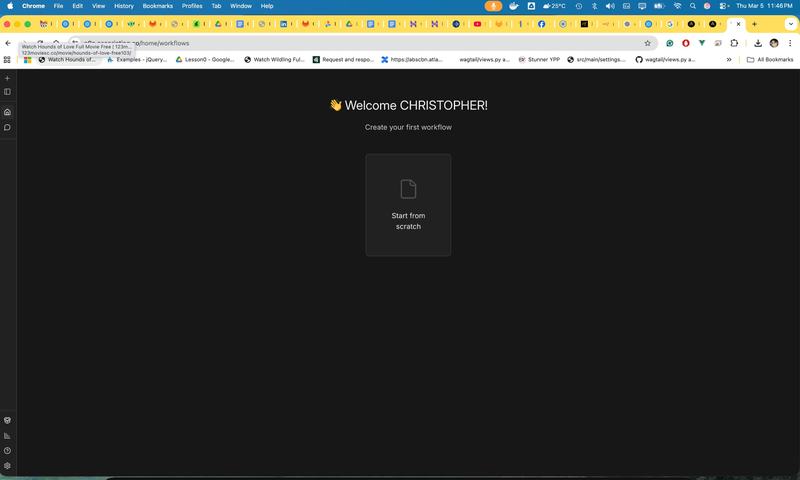Open the Bookmarks menu in menu bar
Screen dimensions: 800x480
[x=157, y=6]
